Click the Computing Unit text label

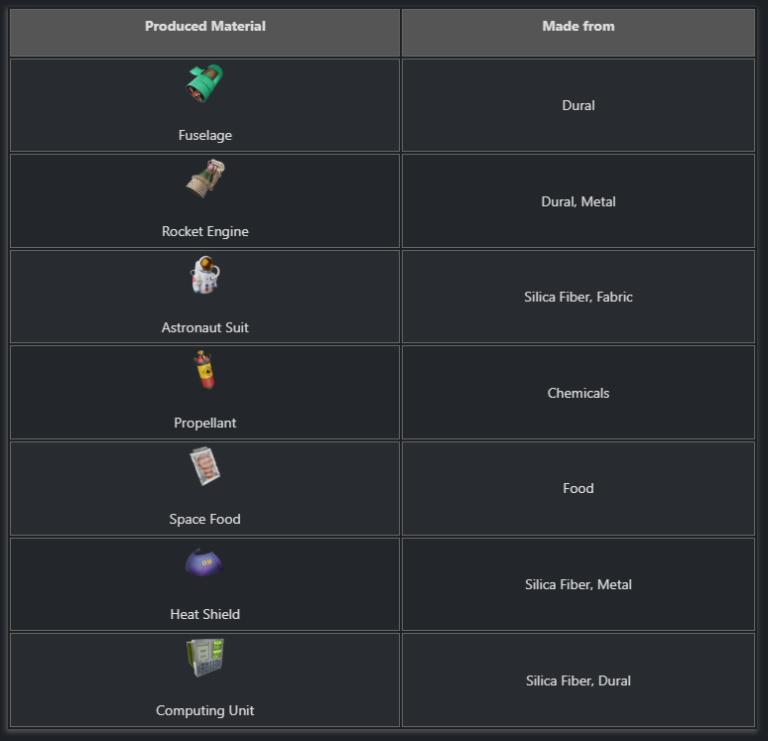(205, 710)
